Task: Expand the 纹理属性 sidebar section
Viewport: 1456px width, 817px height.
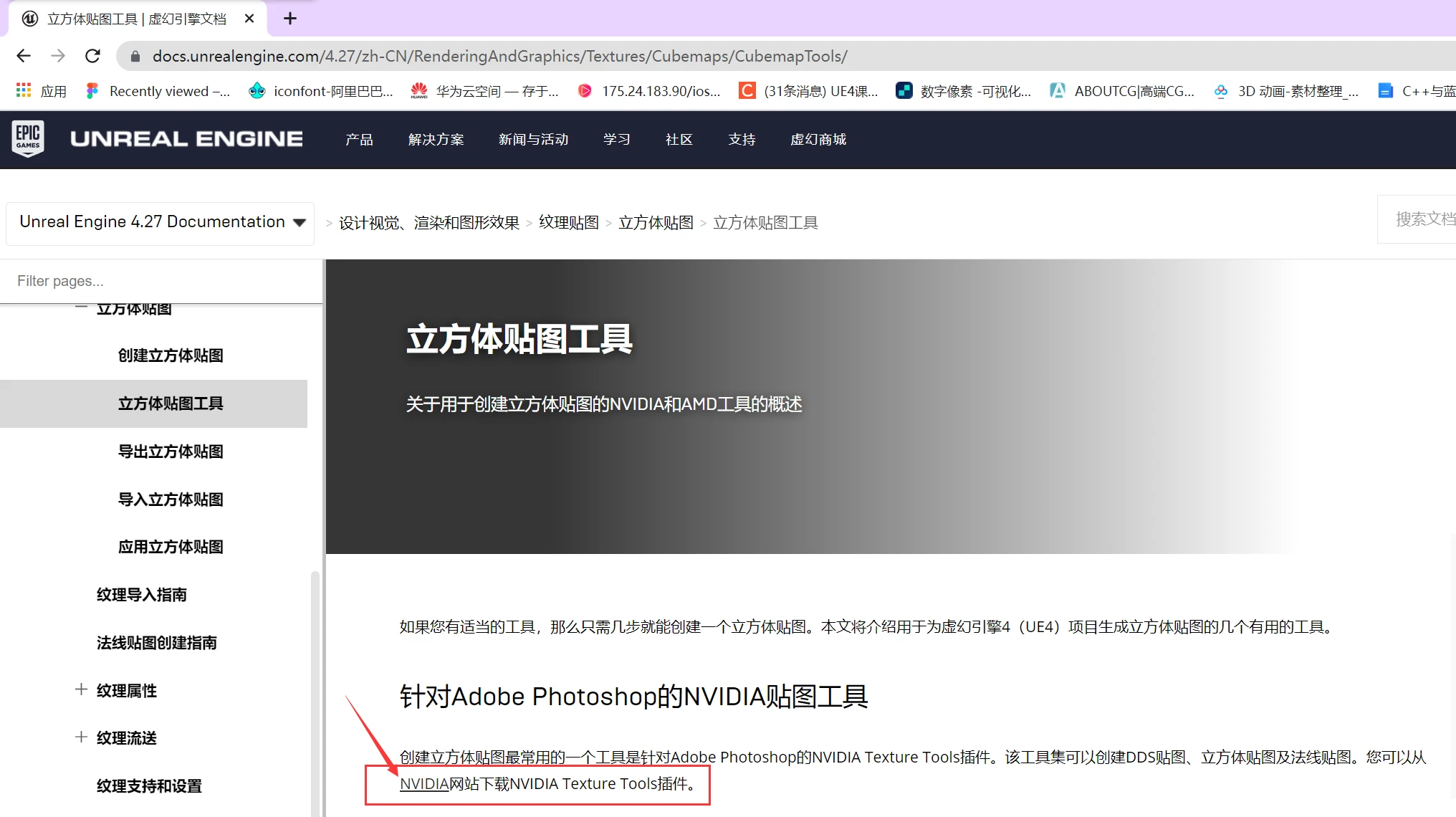Action: (81, 689)
